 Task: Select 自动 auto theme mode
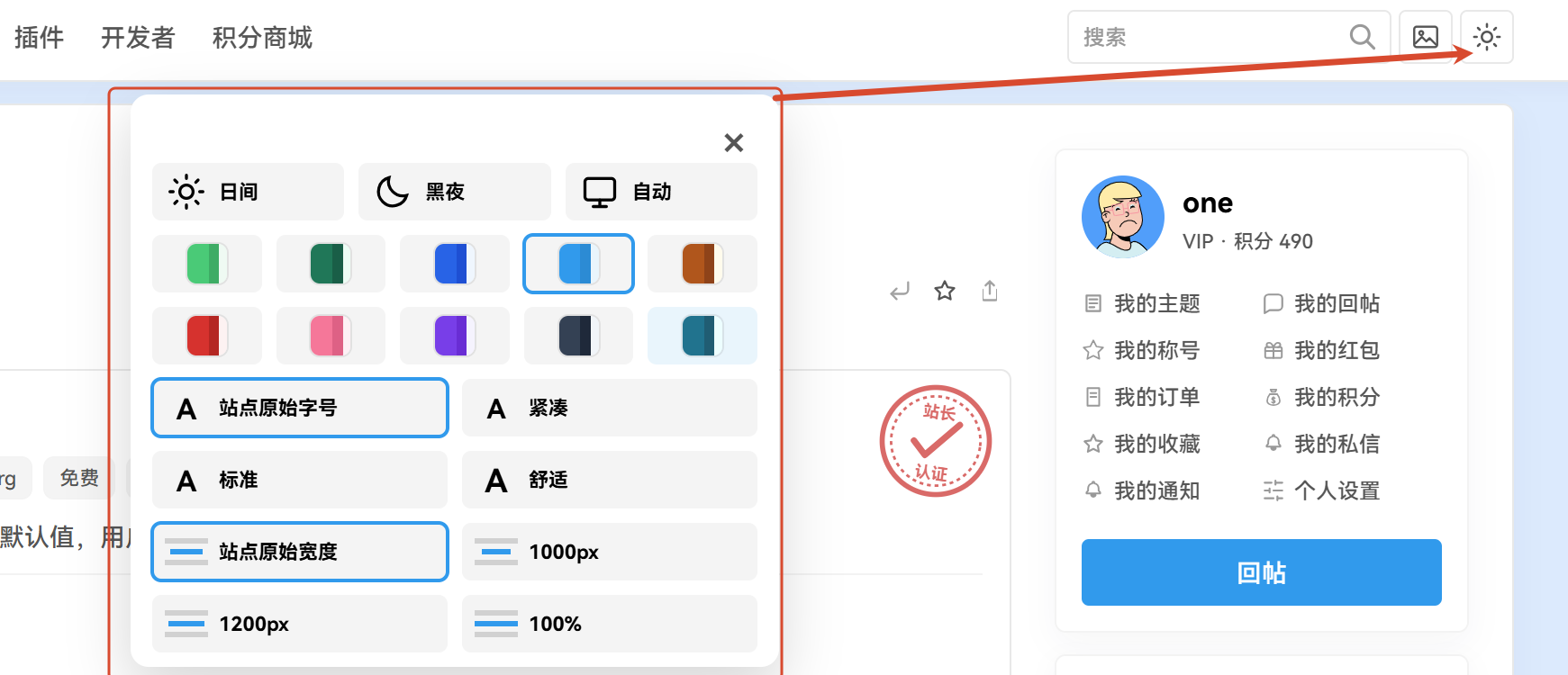coord(661,192)
